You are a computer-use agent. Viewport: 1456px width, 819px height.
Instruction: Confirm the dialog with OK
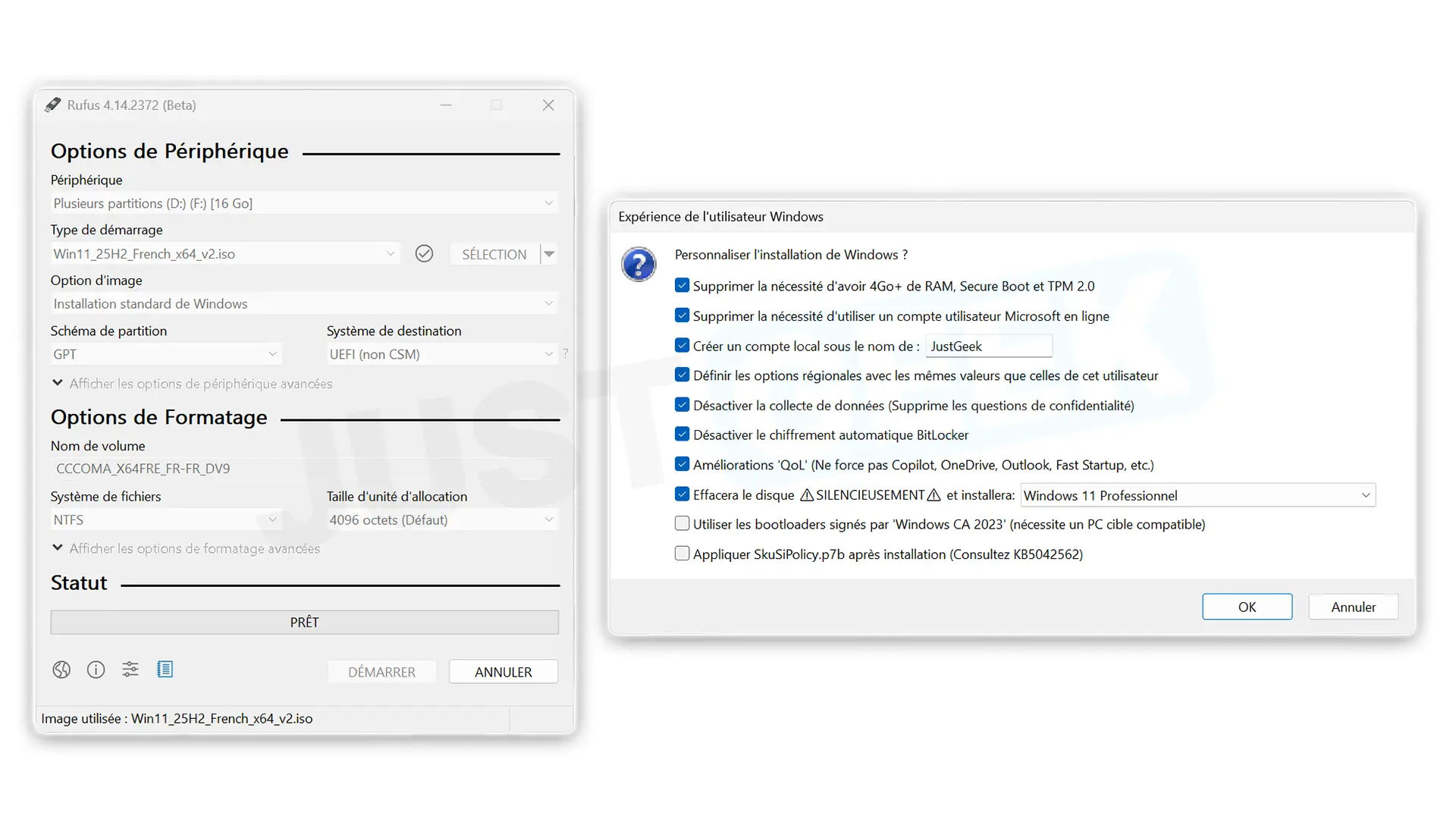click(x=1247, y=607)
